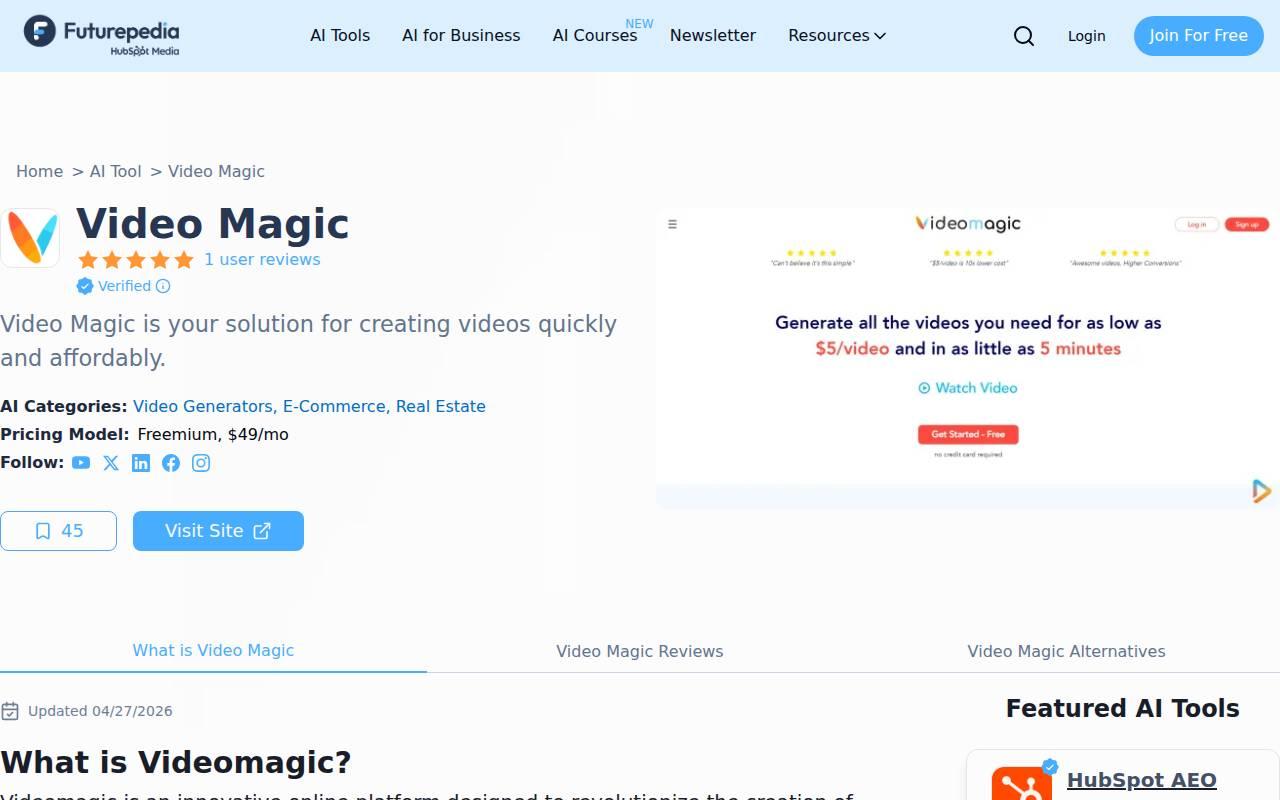Open AI for Business menu item
The image size is (1280, 800).
point(461,36)
